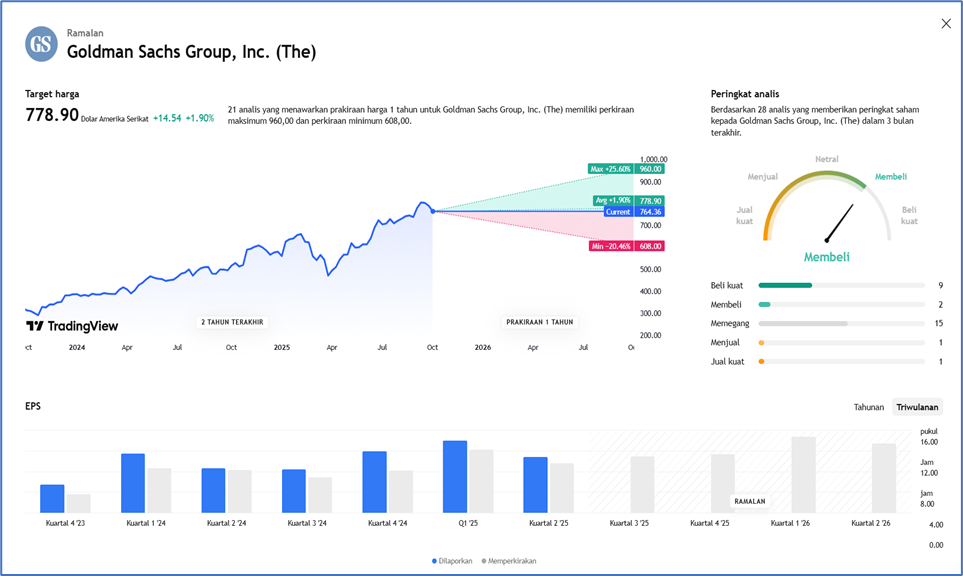The image size is (963, 576).
Task: Click the Kuartal 1 '26 estimate bar
Action: 803,475
